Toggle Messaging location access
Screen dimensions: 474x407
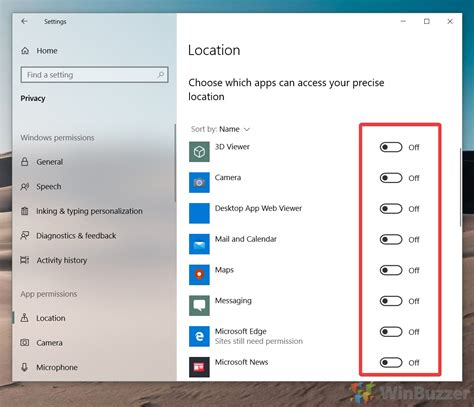click(391, 301)
